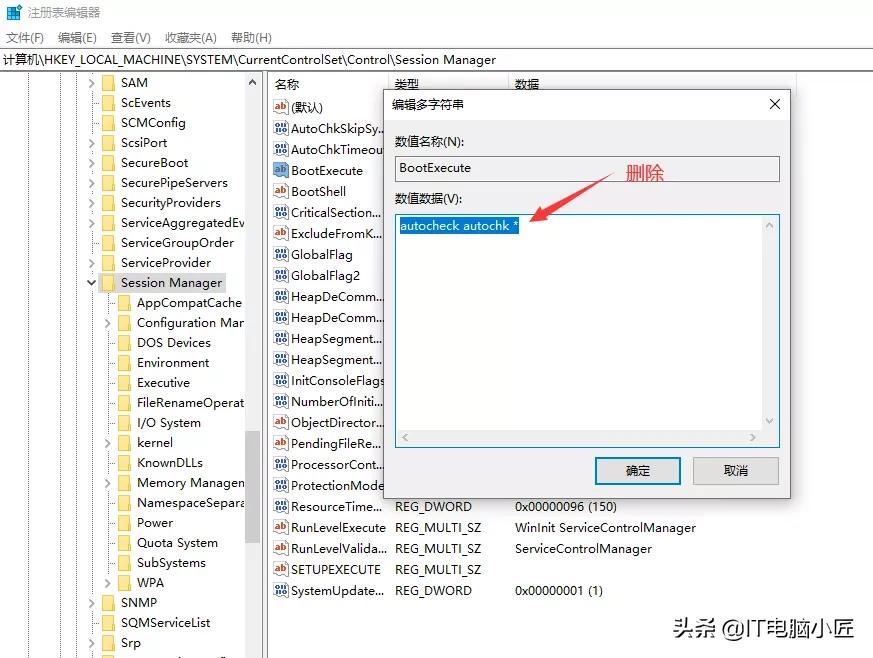This screenshot has width=873, height=658.
Task: Click the GlobalFlag2 value icon
Action: tap(281, 275)
